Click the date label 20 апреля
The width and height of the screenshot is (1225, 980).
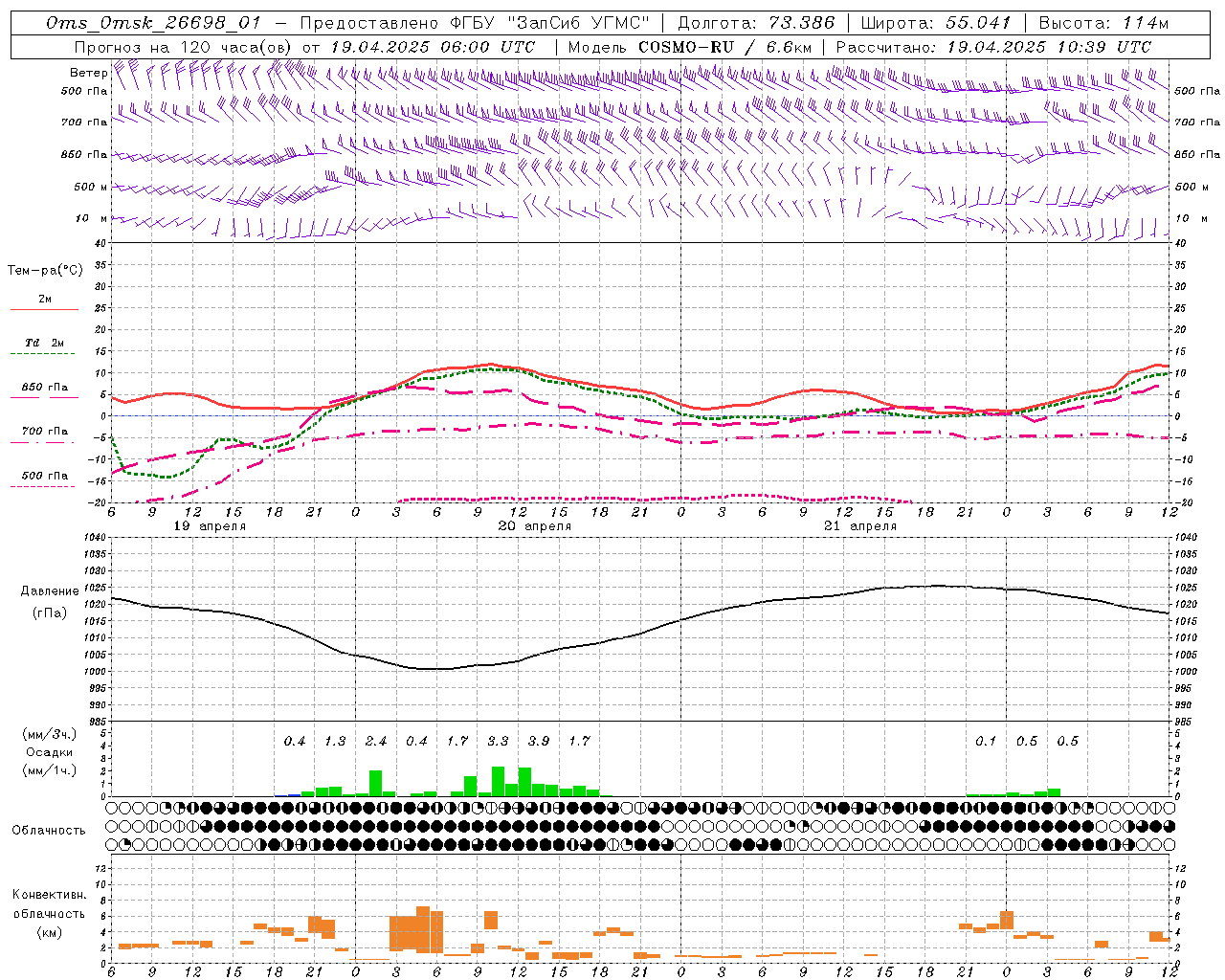click(535, 526)
